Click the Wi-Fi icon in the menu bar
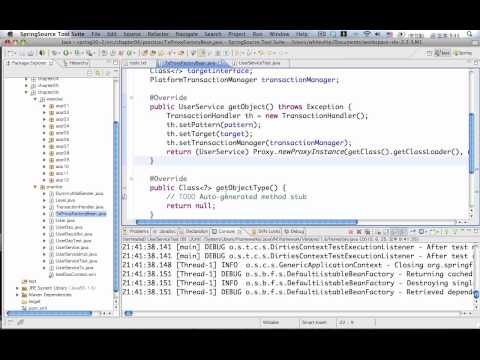480x360 pixels. 367,34
